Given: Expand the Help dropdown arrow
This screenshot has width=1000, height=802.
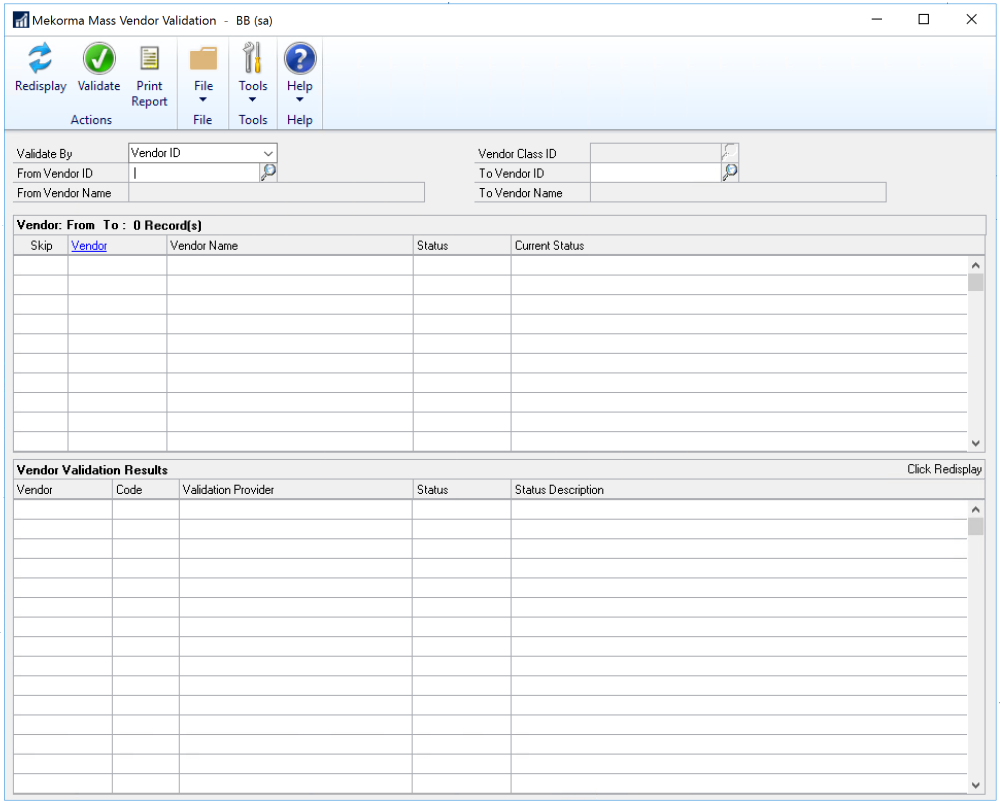Looking at the screenshot, I should tap(300, 99).
